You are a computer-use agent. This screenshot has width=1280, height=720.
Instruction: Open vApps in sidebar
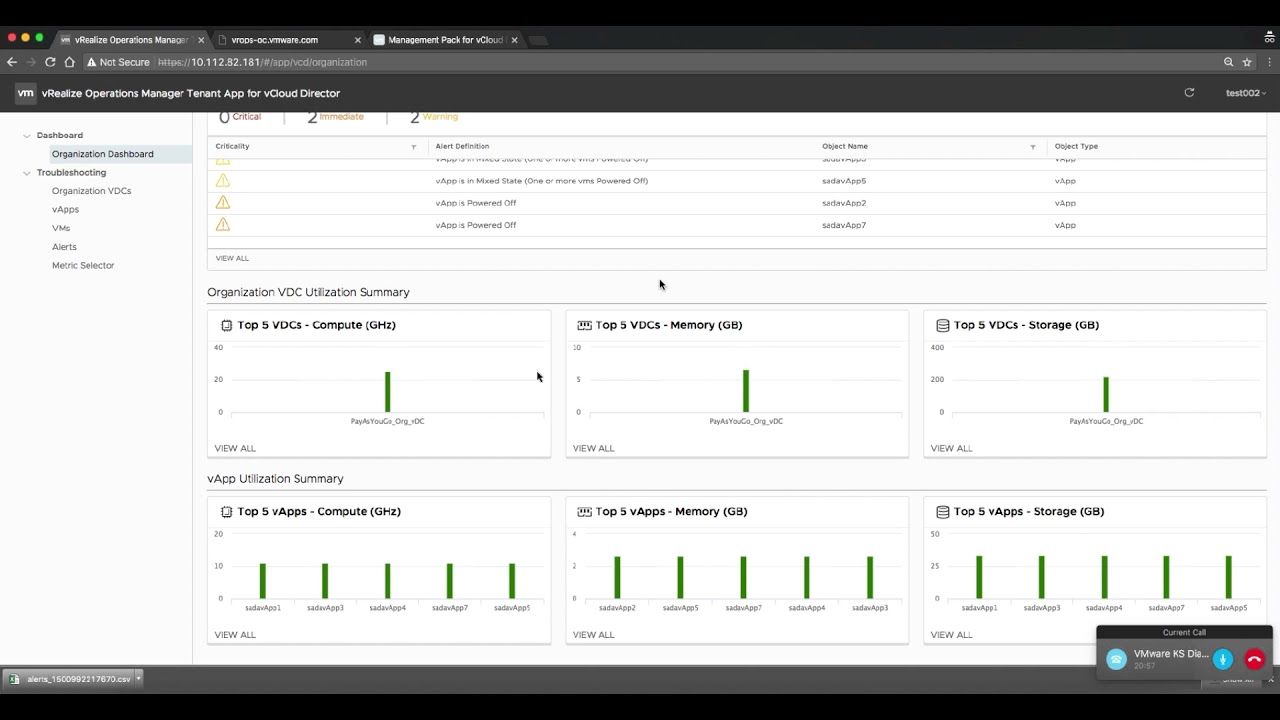65,210
